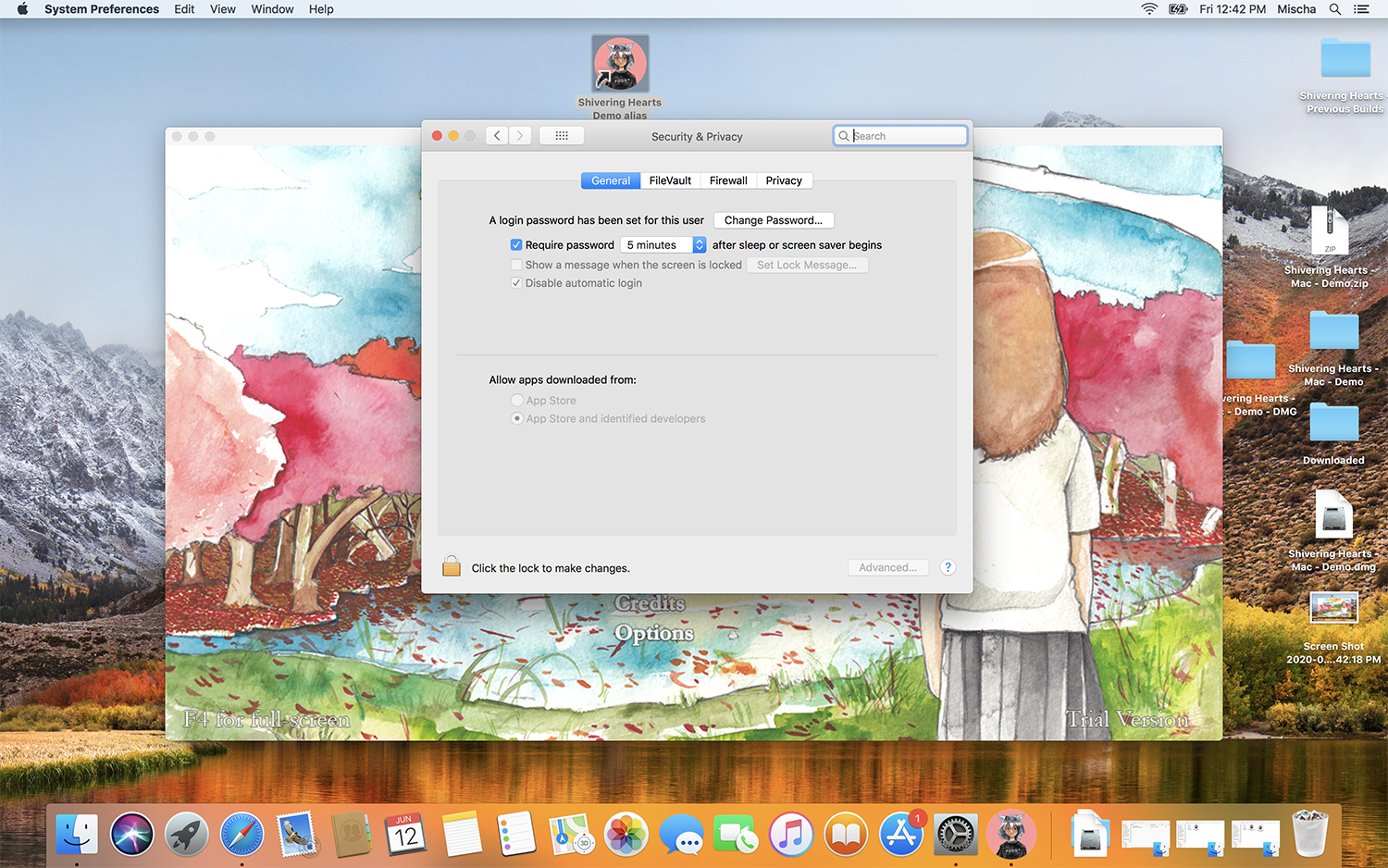
Task: Click Credits in the game window
Action: pyautogui.click(x=651, y=603)
